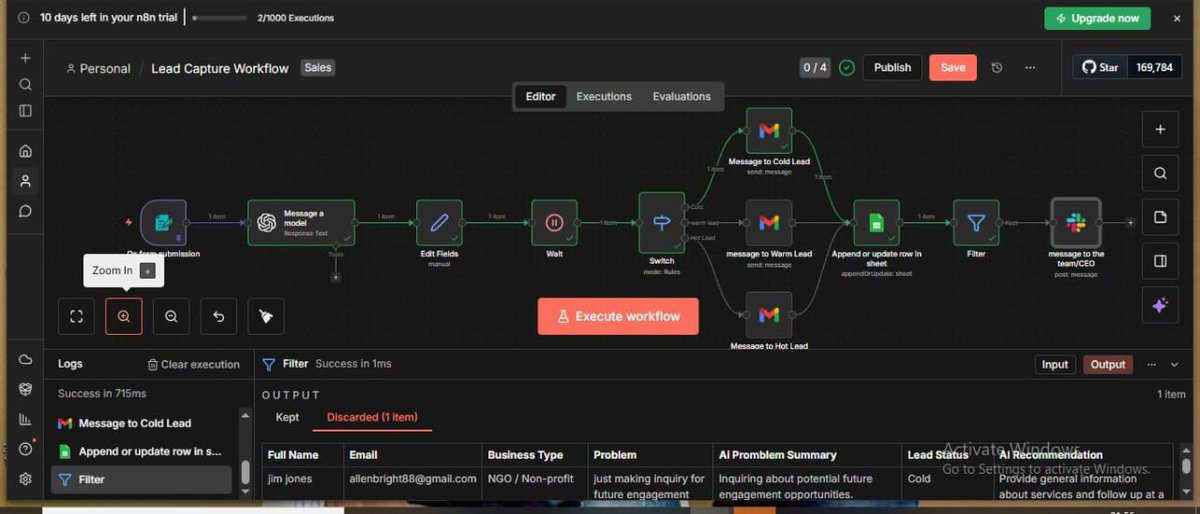The image size is (1200, 514).
Task: Open the cloud icon in left sidebar
Action: click(26, 360)
